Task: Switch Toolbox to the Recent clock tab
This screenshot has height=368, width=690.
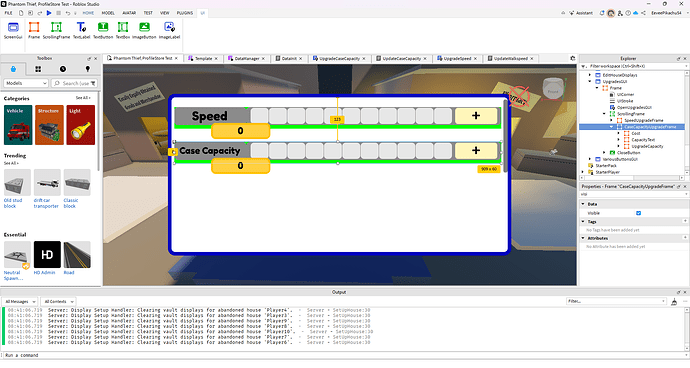Action: [x=63, y=69]
